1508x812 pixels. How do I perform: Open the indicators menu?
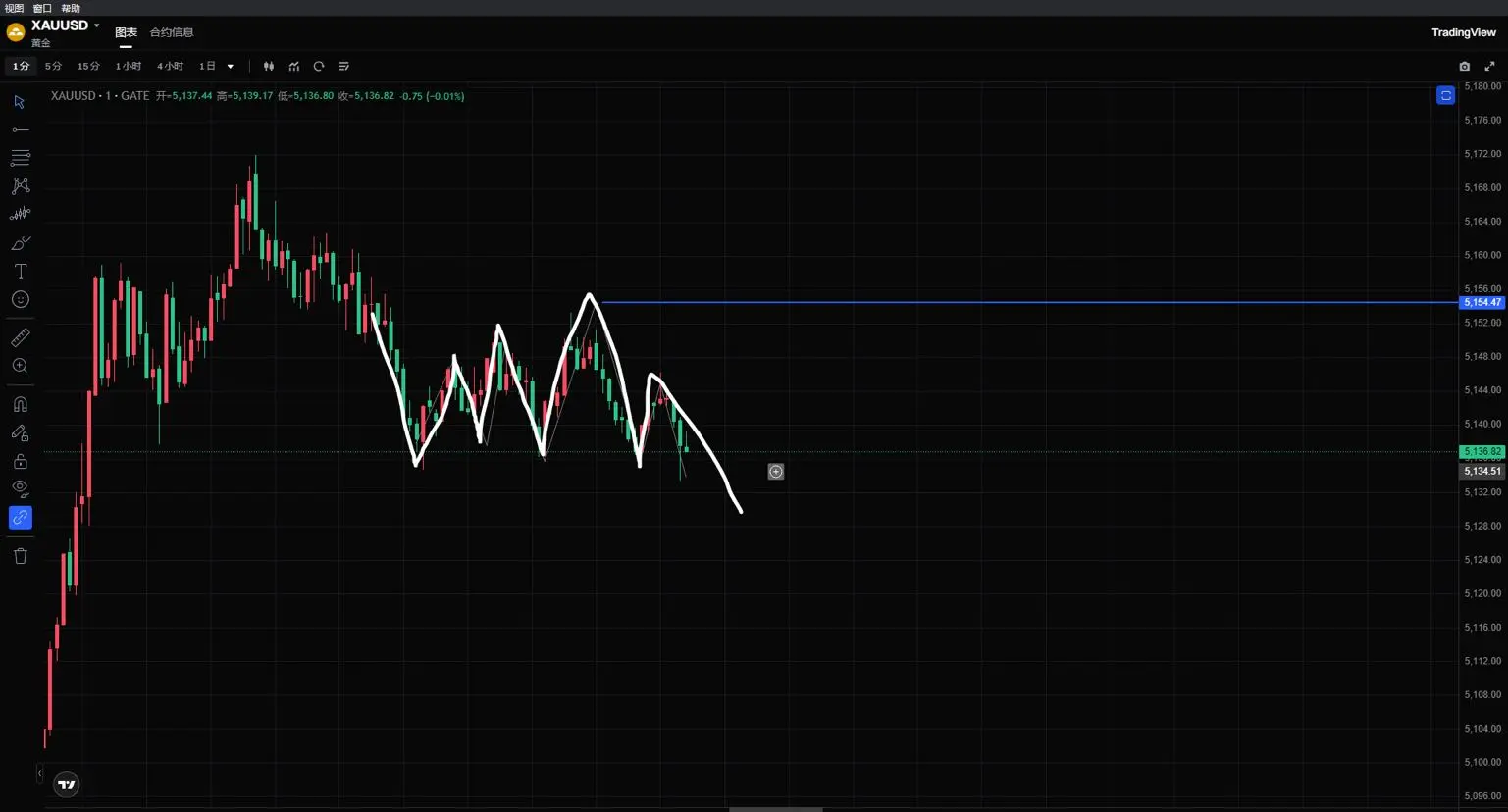tap(293, 67)
